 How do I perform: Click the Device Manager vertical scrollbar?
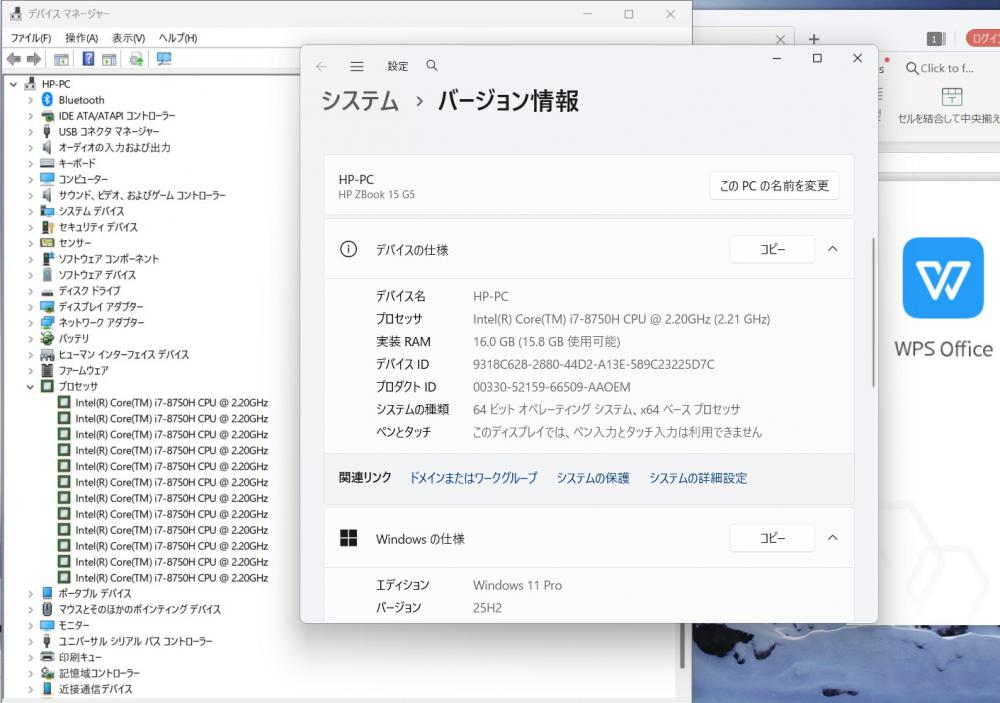point(682,645)
